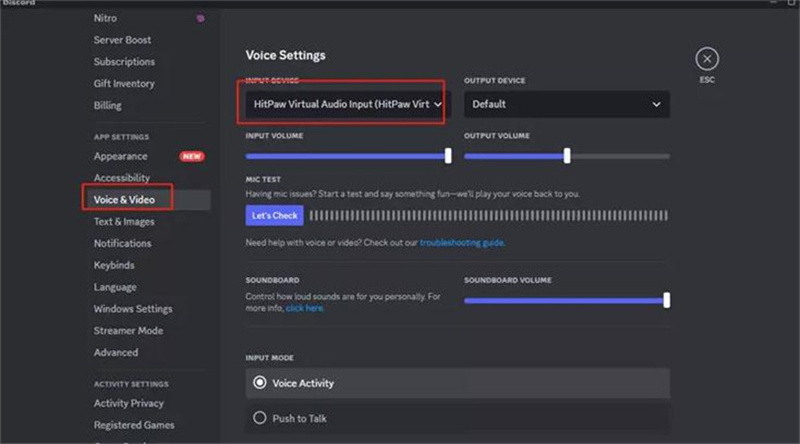Open Keybinds settings

tap(114, 266)
